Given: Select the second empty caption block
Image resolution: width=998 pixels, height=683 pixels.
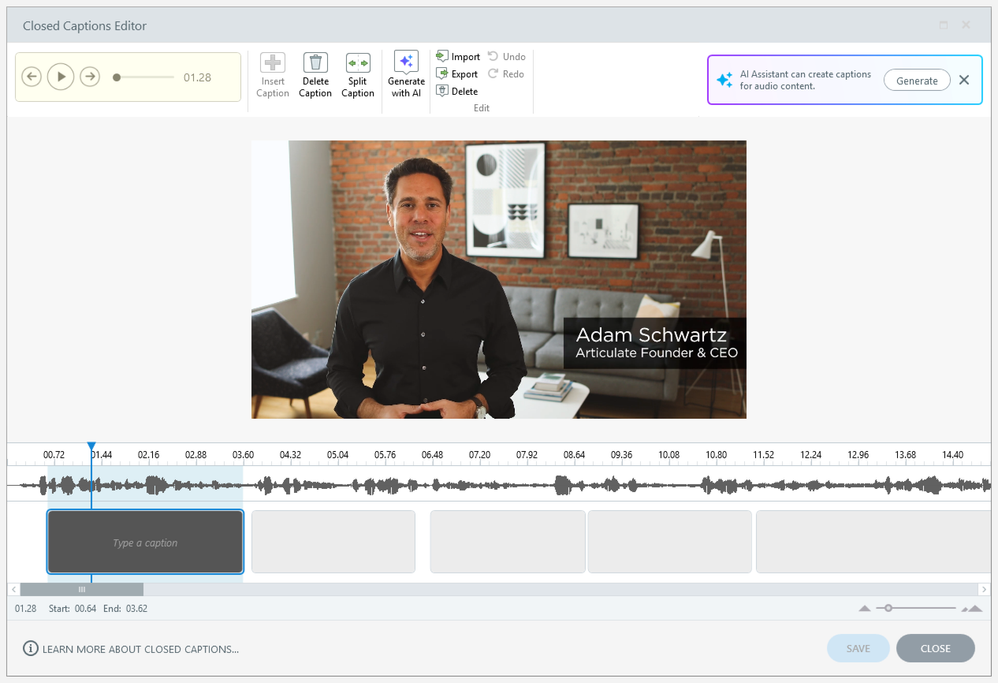Looking at the screenshot, I should pos(333,542).
